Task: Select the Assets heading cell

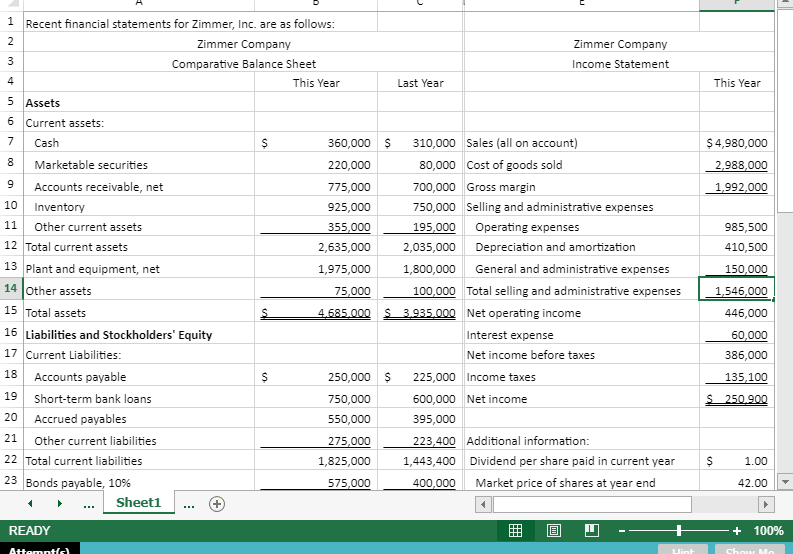Action: [x=139, y=102]
